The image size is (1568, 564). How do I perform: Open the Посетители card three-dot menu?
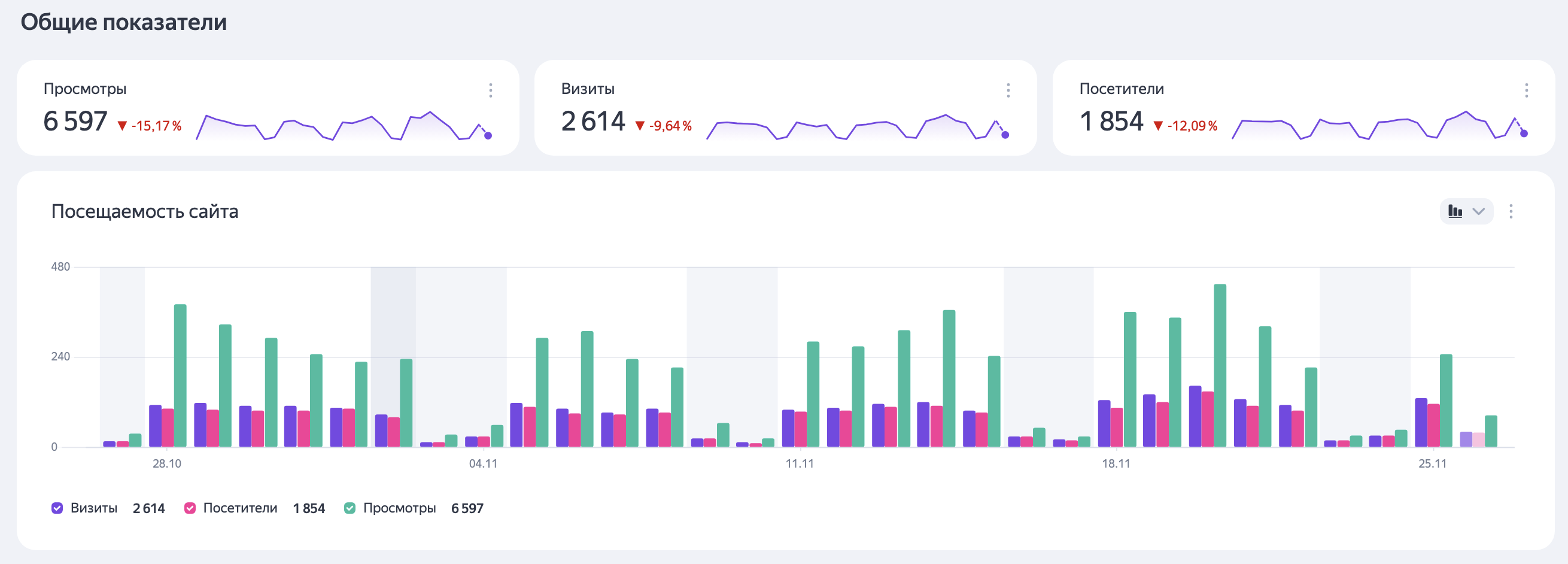(1526, 91)
